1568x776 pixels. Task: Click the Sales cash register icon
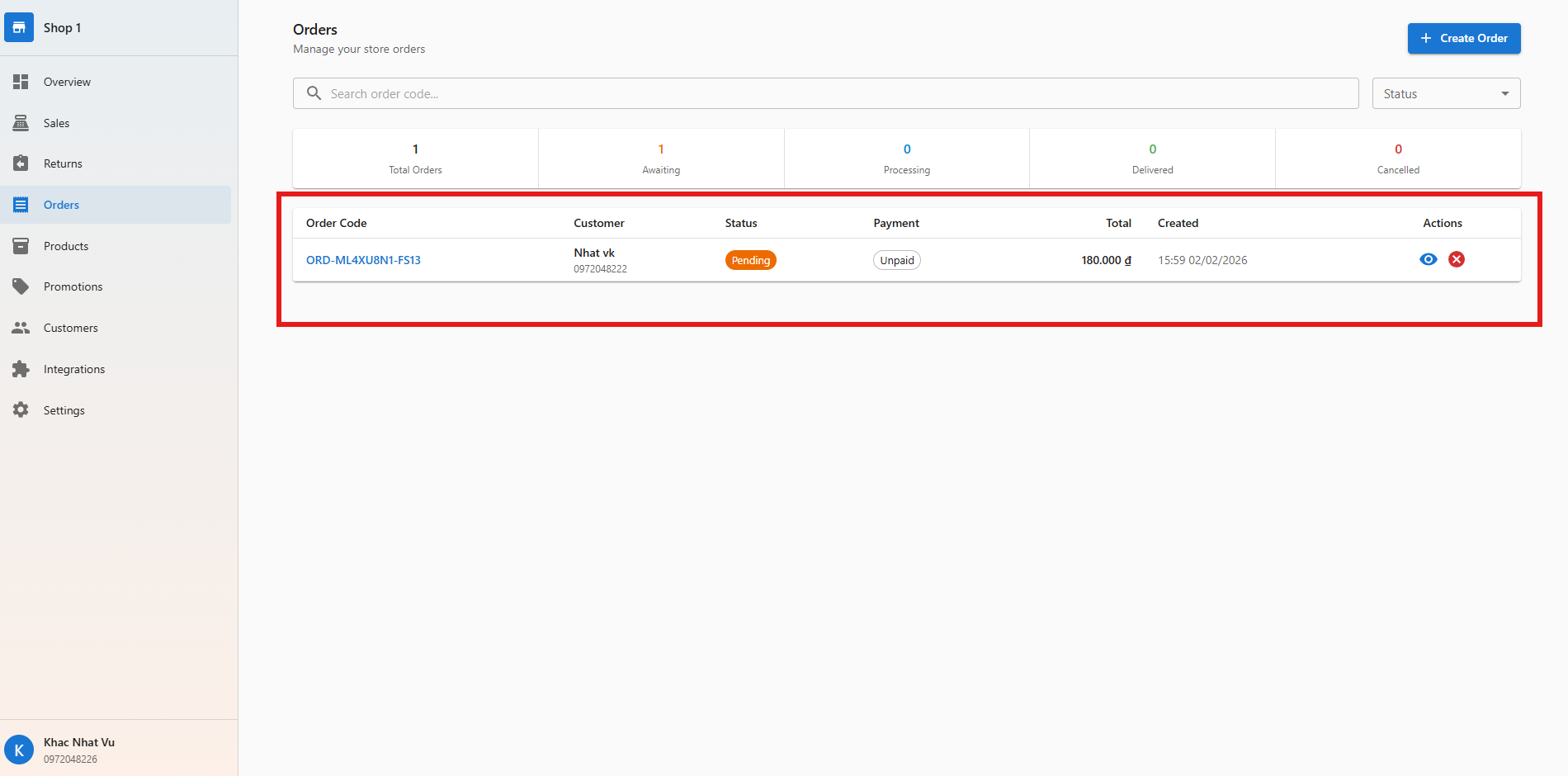pos(21,123)
